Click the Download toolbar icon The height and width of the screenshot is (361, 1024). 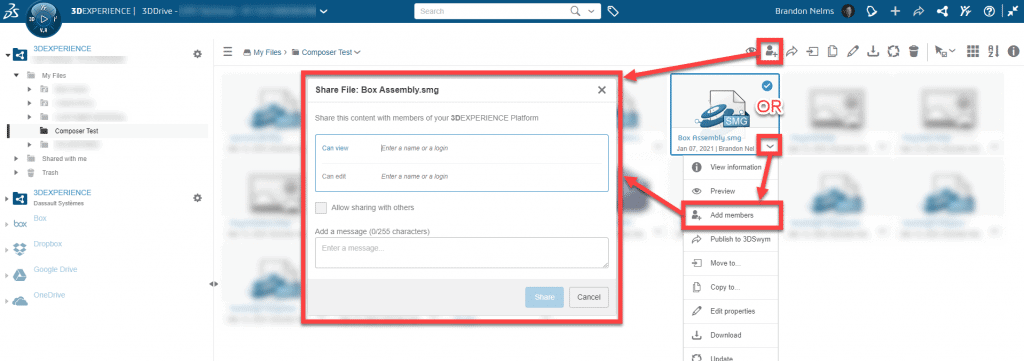tap(872, 52)
